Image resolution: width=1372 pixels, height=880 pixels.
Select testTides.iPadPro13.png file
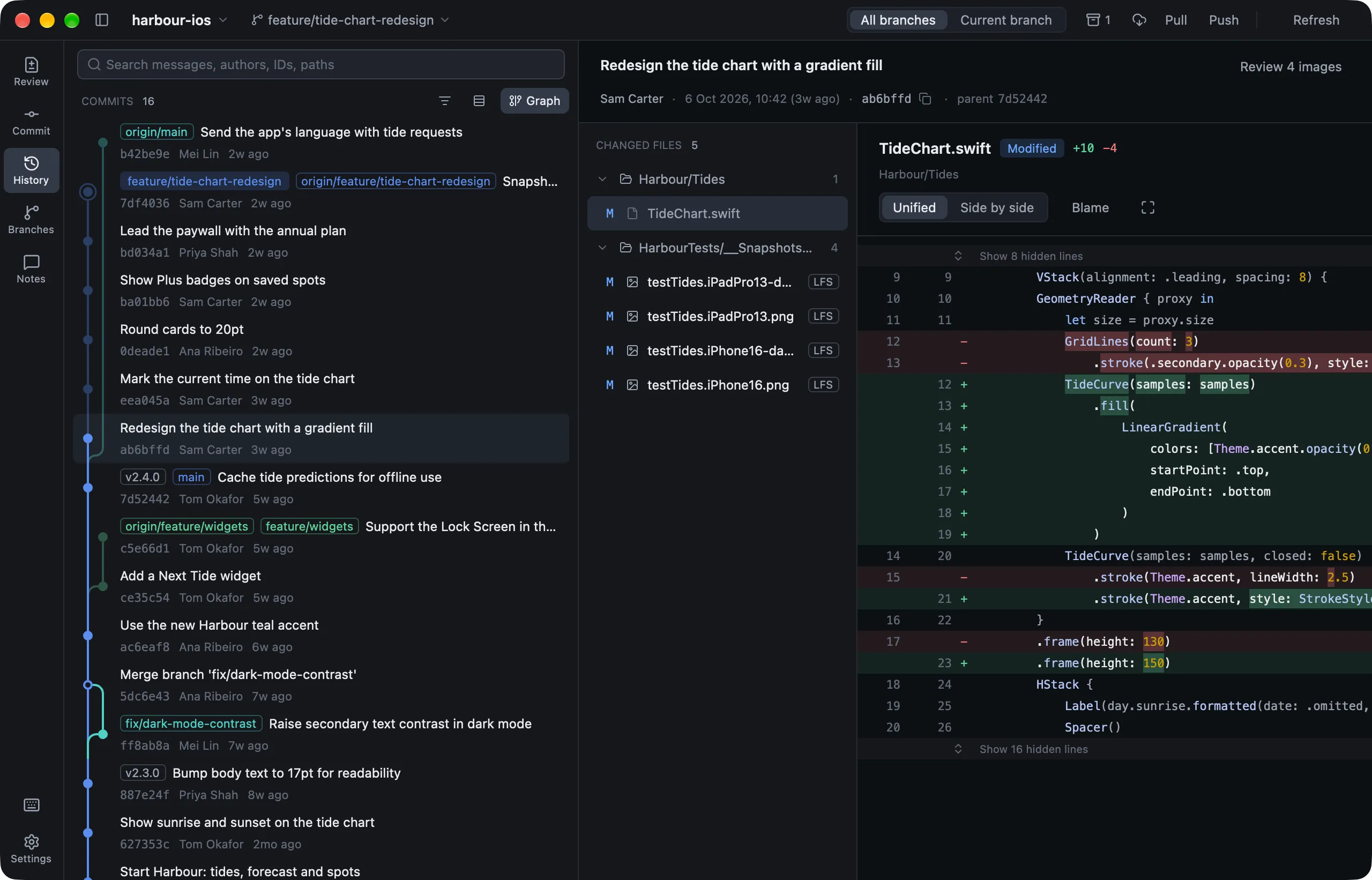pos(717,316)
